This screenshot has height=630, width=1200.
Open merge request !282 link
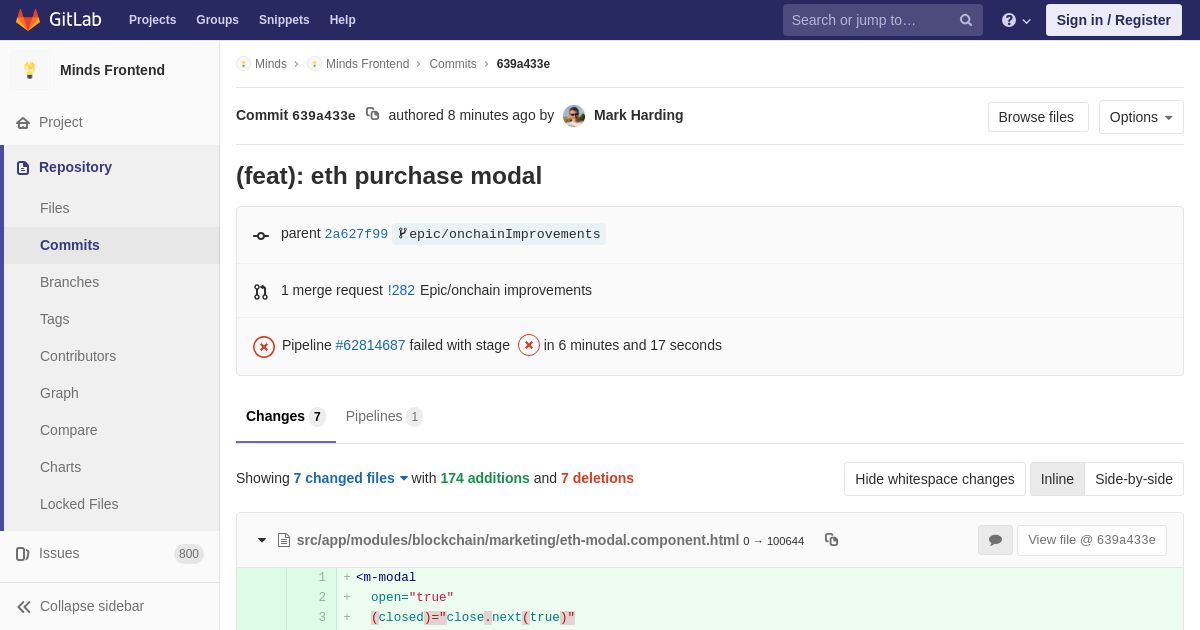pos(401,290)
